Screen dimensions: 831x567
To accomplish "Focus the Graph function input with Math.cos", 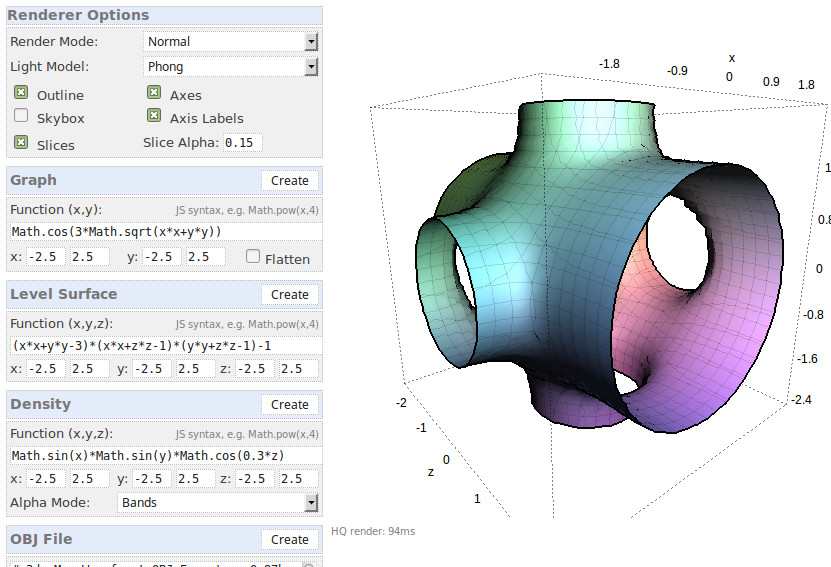I will pyautogui.click(x=165, y=232).
